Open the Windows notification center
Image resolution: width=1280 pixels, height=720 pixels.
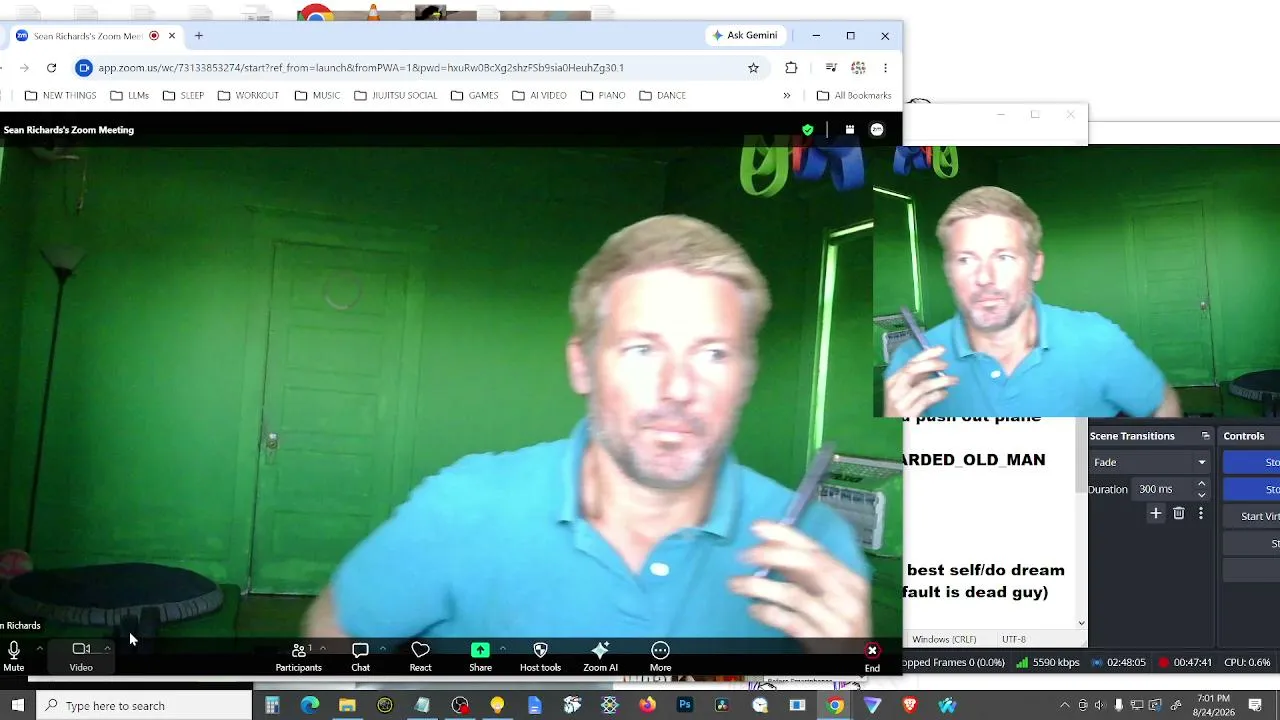1256,706
